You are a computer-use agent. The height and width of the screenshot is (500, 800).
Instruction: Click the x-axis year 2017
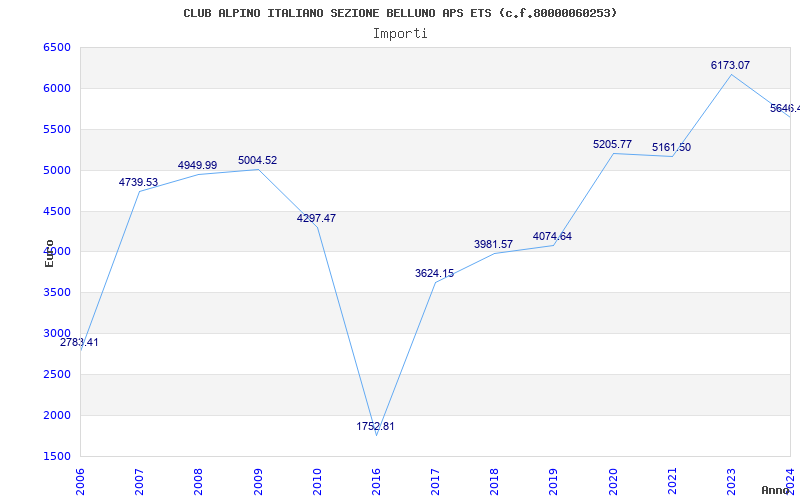click(x=435, y=481)
